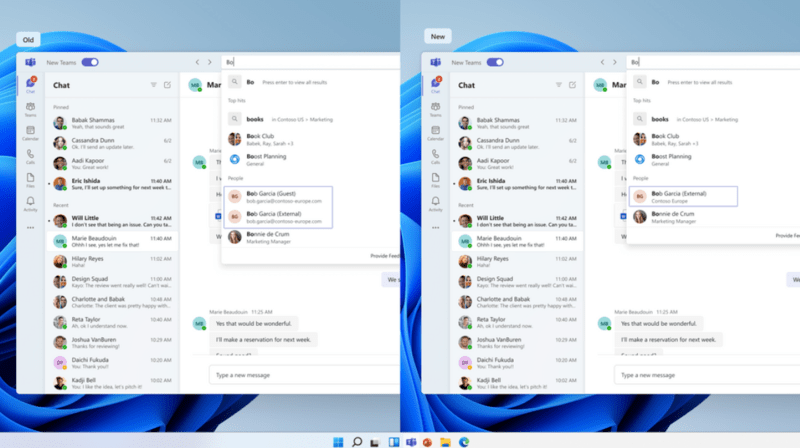Select Bob Garcia (Guest) result in Old window
The width and height of the screenshot is (800, 448).
(x=278, y=197)
